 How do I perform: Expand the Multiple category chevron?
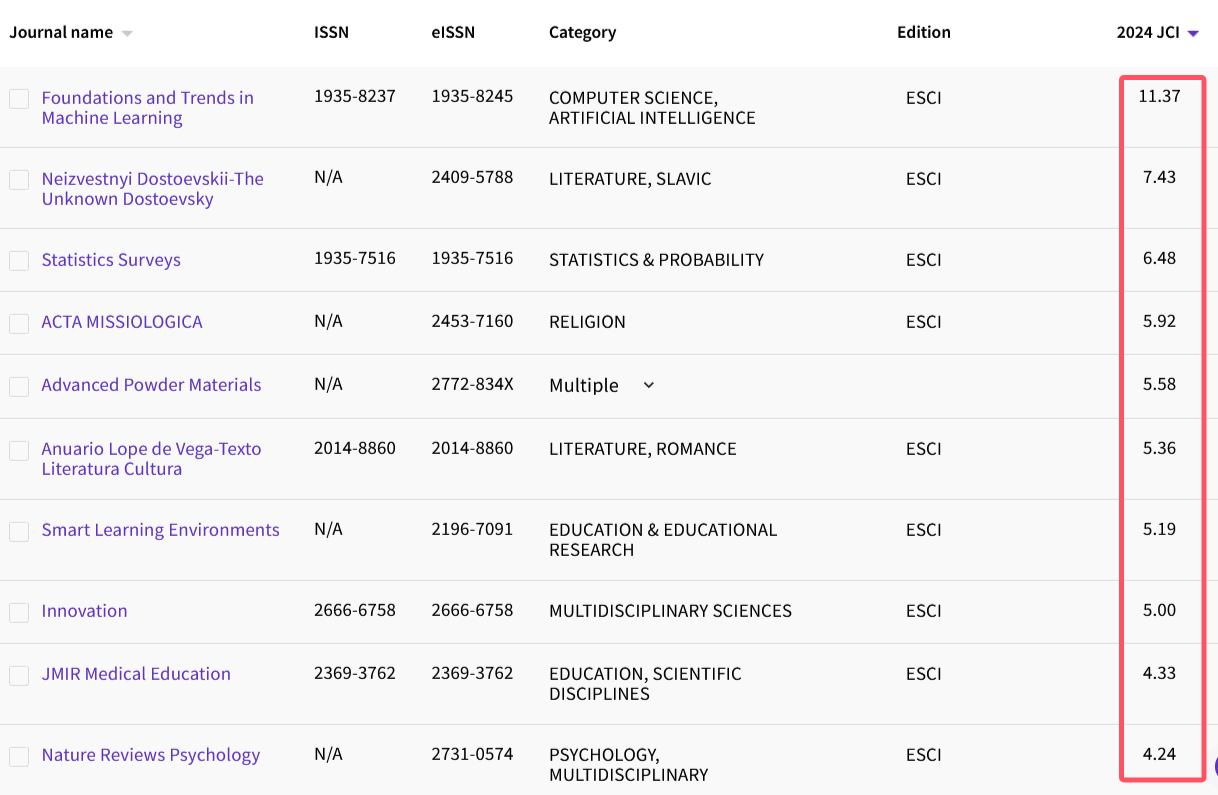[648, 385]
